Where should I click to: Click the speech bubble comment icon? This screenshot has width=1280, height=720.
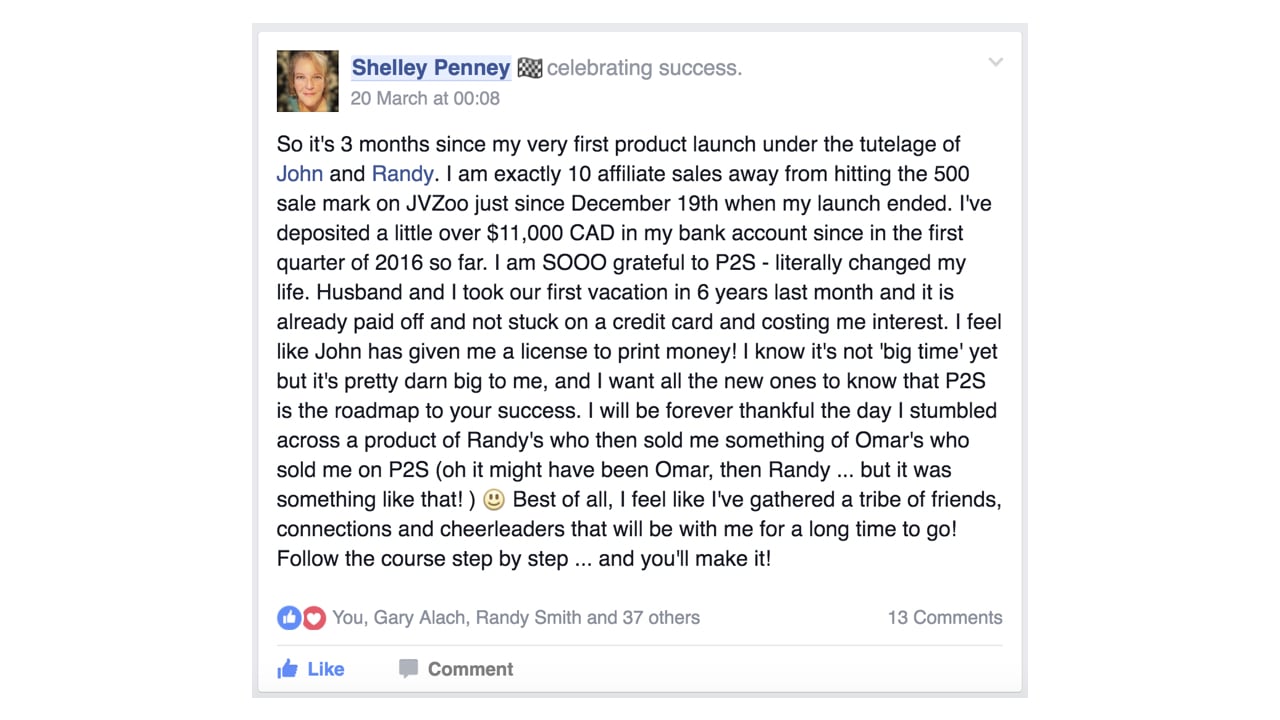pos(408,669)
